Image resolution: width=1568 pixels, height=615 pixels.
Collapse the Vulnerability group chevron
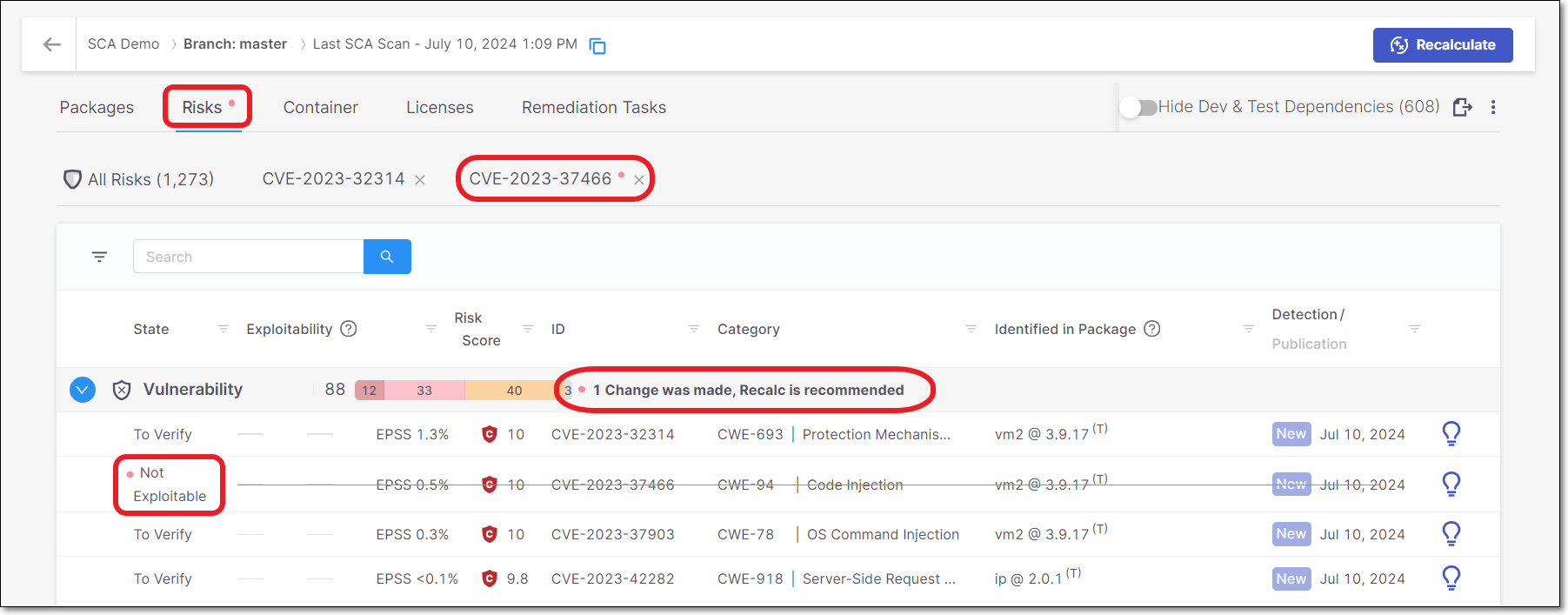[x=83, y=390]
